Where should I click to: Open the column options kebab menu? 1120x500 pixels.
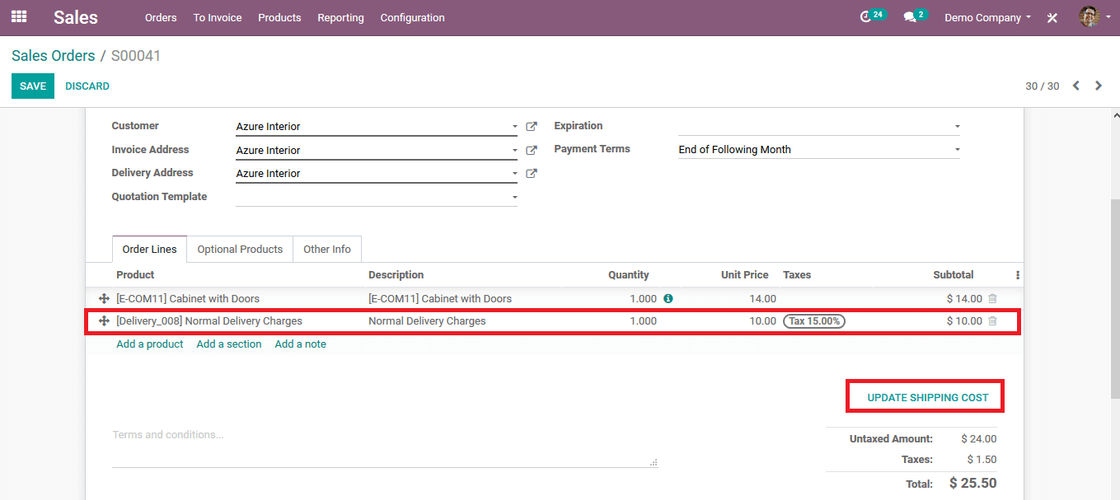click(x=1018, y=275)
